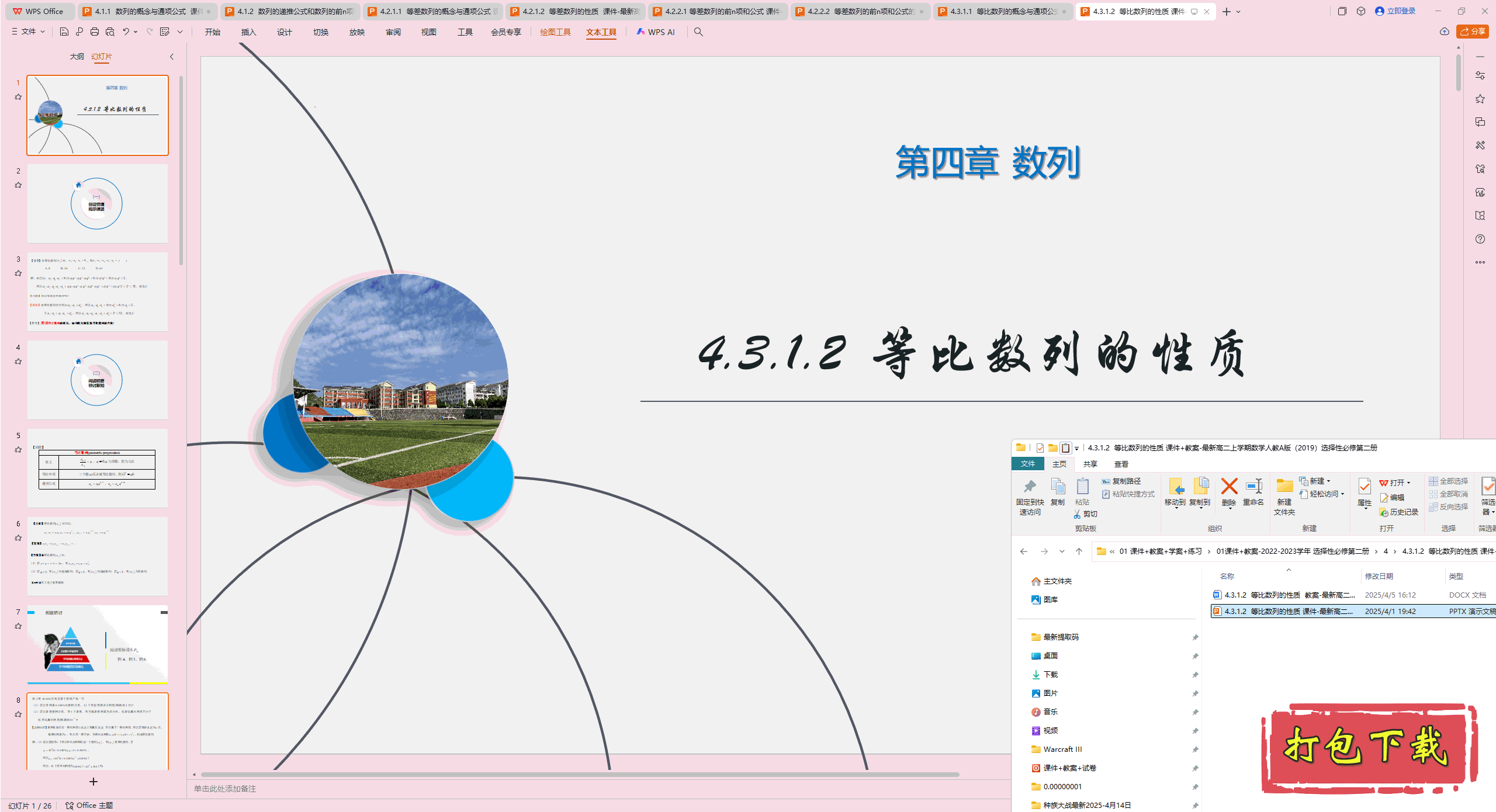Expand the quick access toolbar customize chevron

pyautogui.click(x=180, y=32)
